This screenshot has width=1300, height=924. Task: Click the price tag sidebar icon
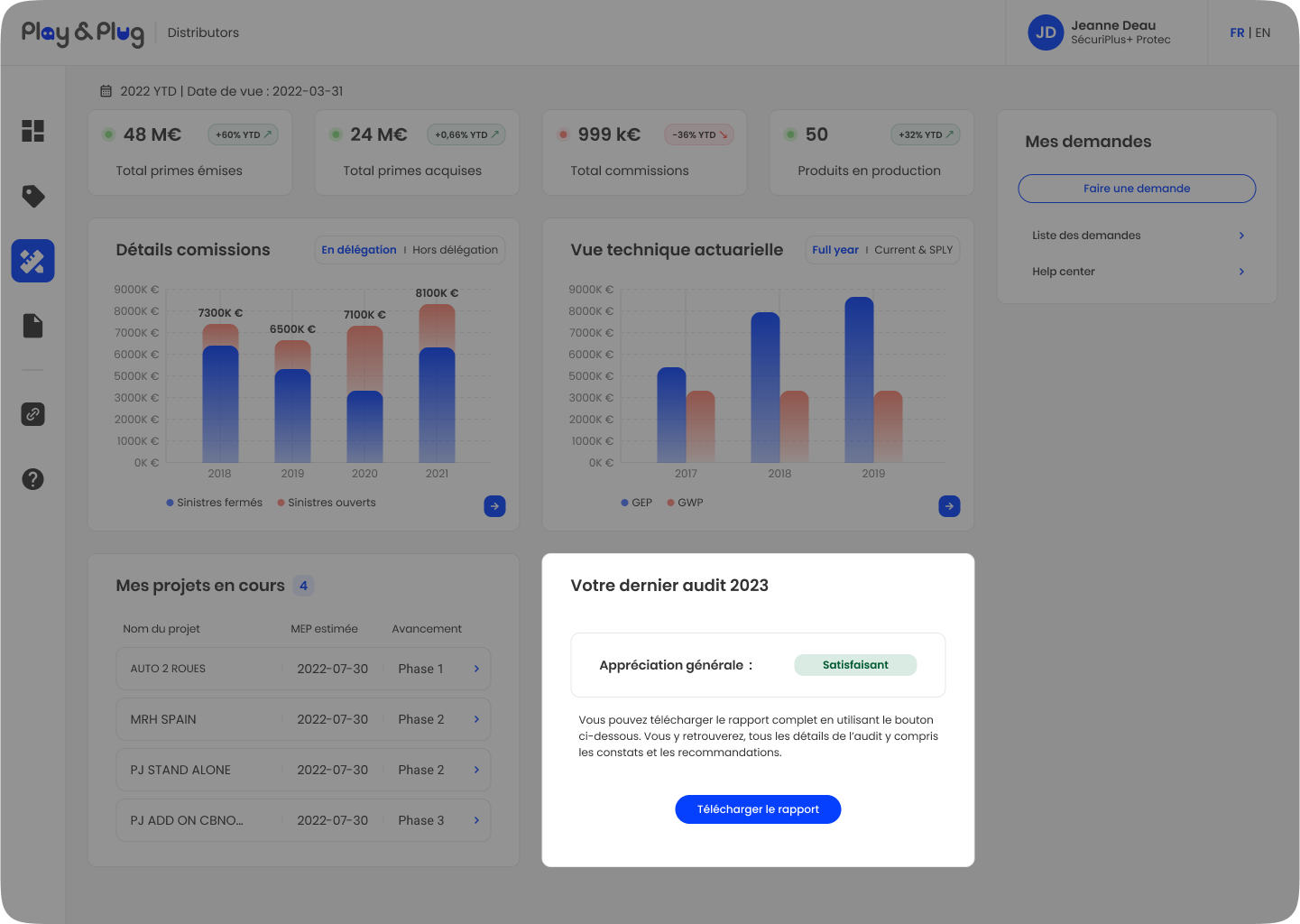(32, 196)
